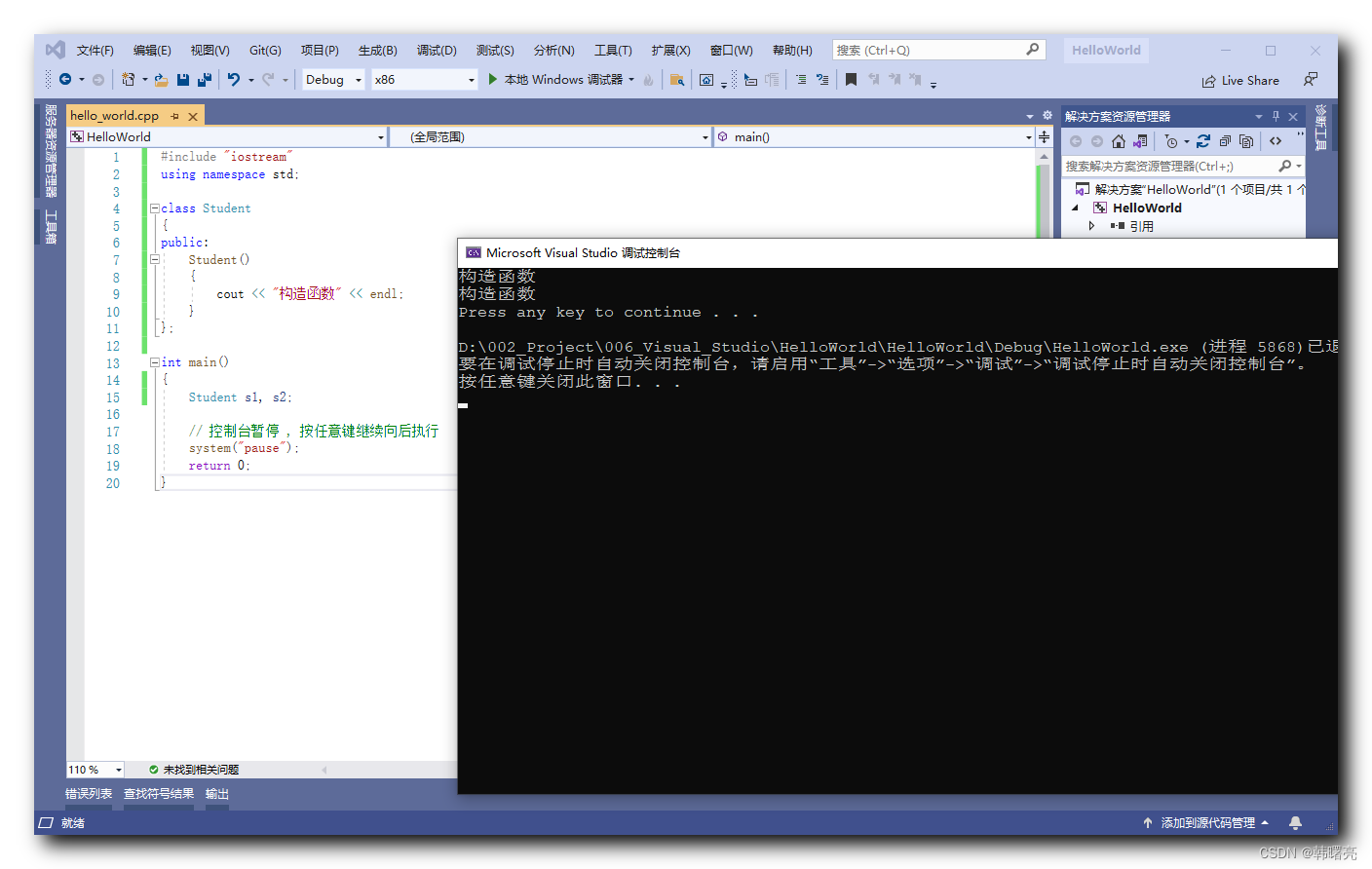The width and height of the screenshot is (1372, 869).
Task: Click 添加到源代码管理 in status bar
Action: tap(1206, 823)
